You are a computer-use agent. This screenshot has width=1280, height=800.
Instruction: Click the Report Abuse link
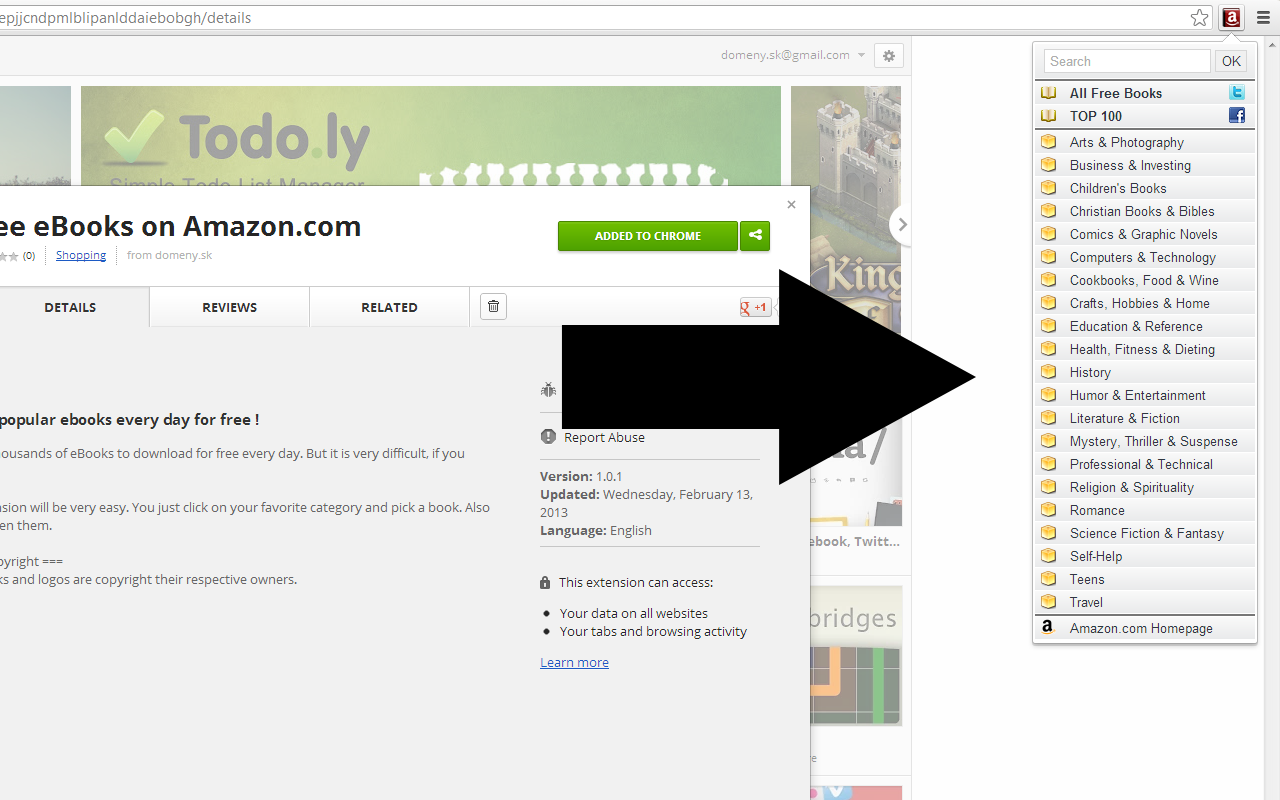pyautogui.click(x=604, y=437)
